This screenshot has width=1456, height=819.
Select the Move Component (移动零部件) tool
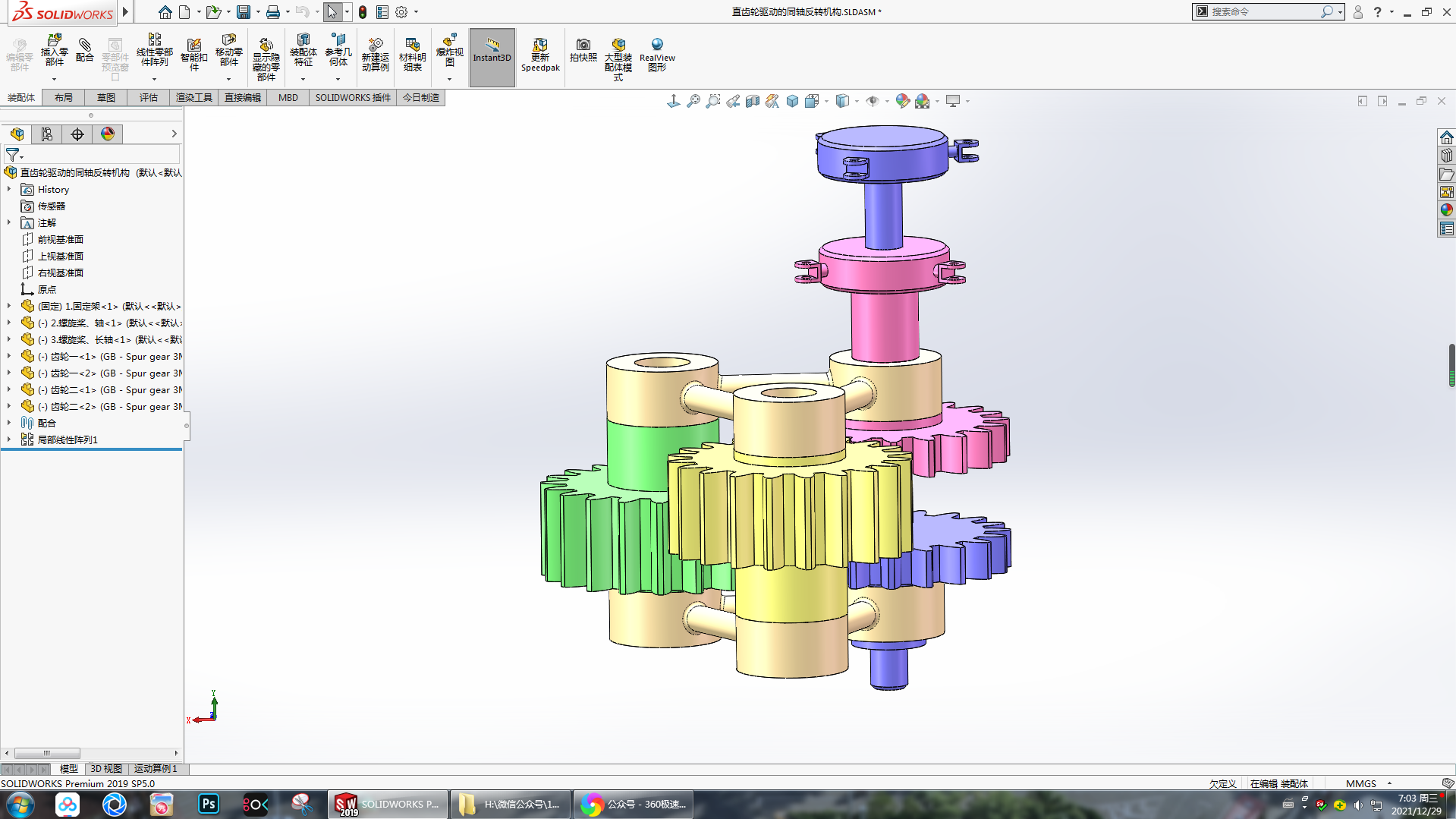tap(228, 51)
